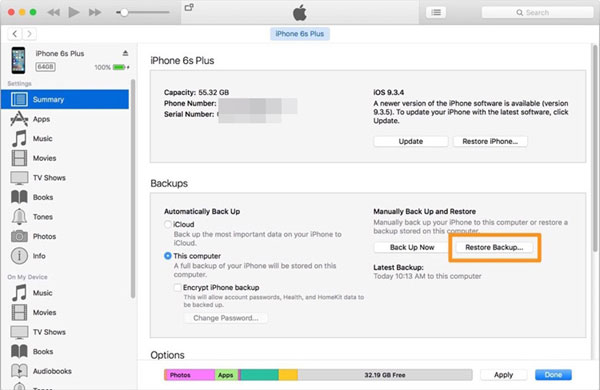Click the Back Up Now button

click(x=412, y=247)
